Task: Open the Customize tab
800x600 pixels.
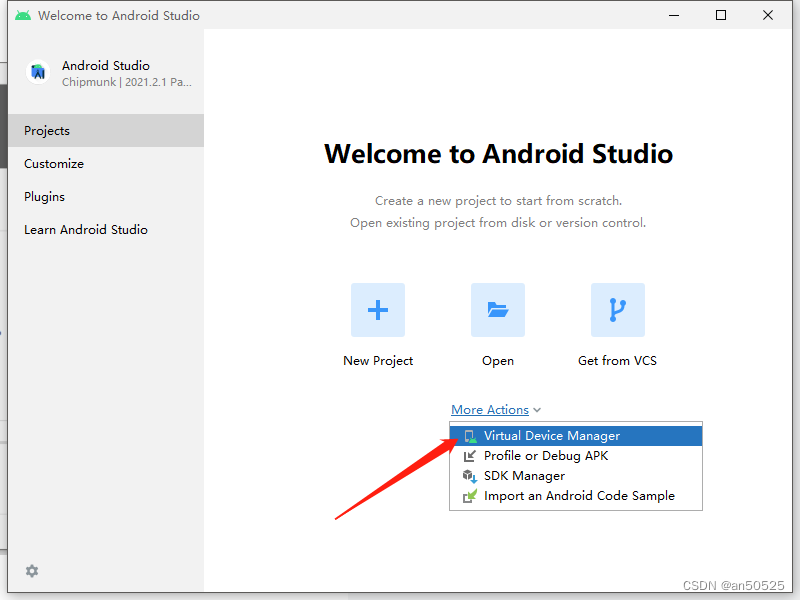Action: coord(106,164)
